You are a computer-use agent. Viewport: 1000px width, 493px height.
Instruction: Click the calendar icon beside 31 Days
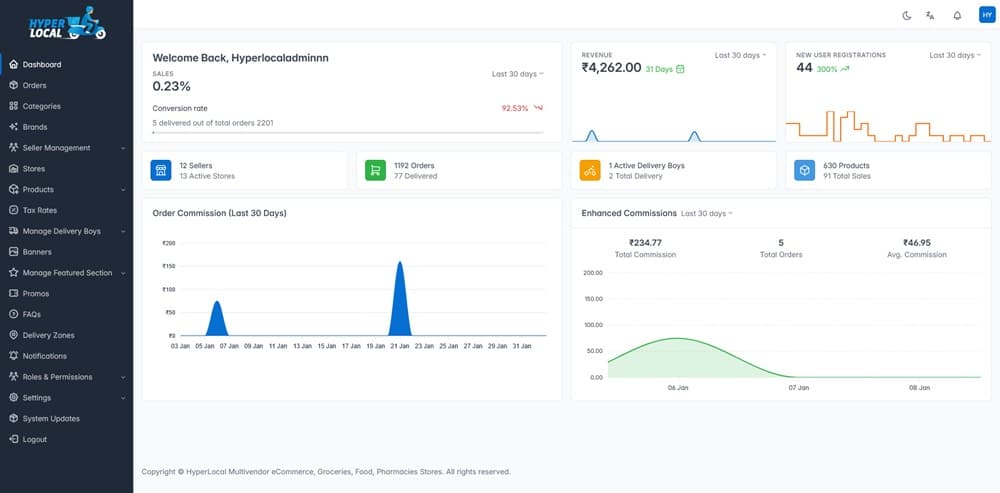[680, 69]
